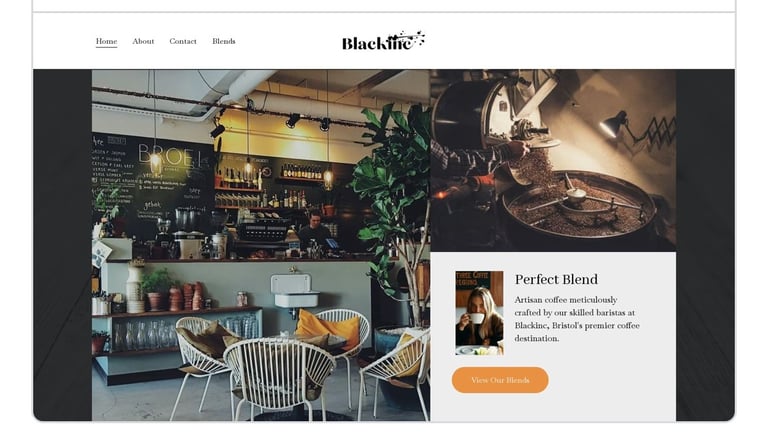
Task: Select the Blends navigation link
Action: [x=223, y=41]
